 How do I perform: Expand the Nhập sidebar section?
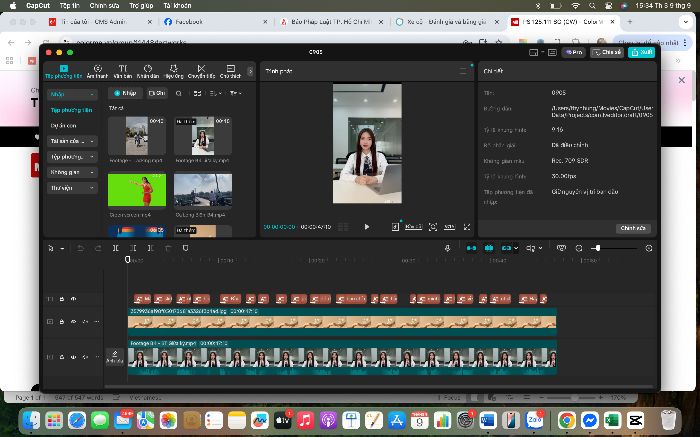72,94
